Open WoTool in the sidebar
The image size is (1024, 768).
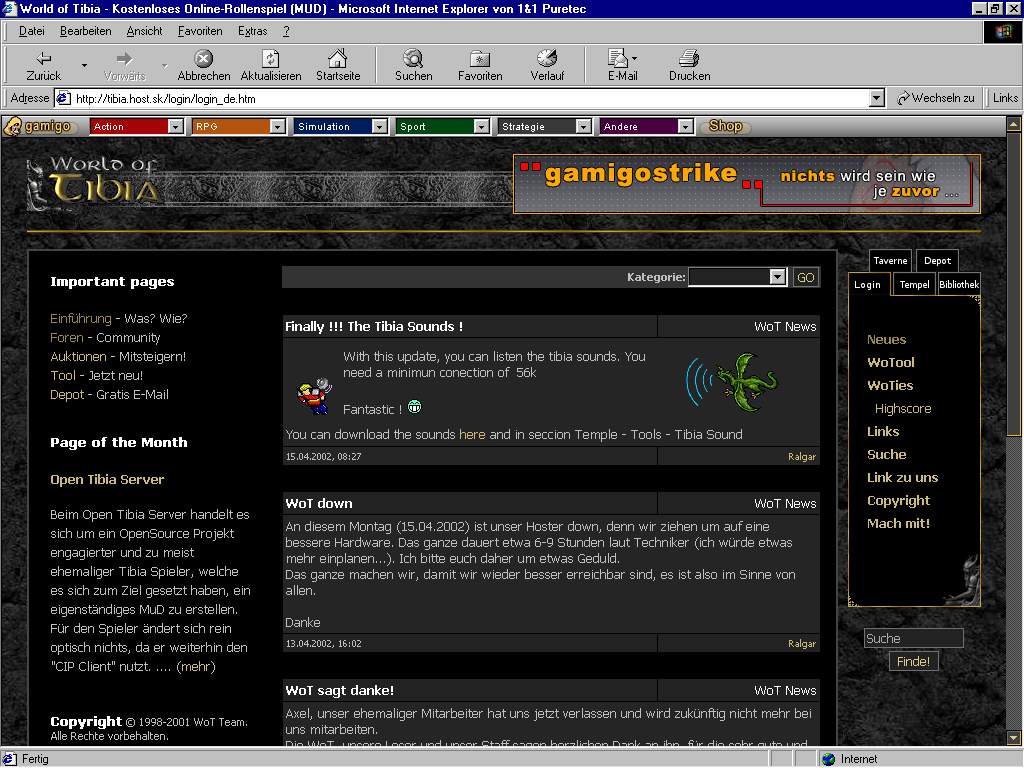tap(891, 362)
